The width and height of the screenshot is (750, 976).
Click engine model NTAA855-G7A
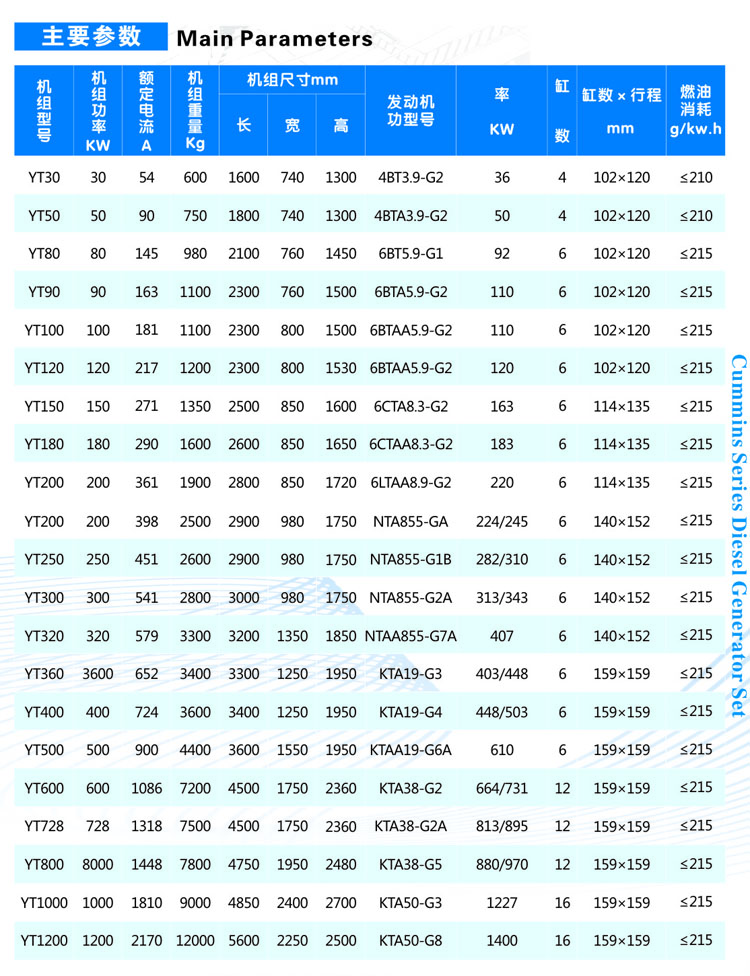411,636
